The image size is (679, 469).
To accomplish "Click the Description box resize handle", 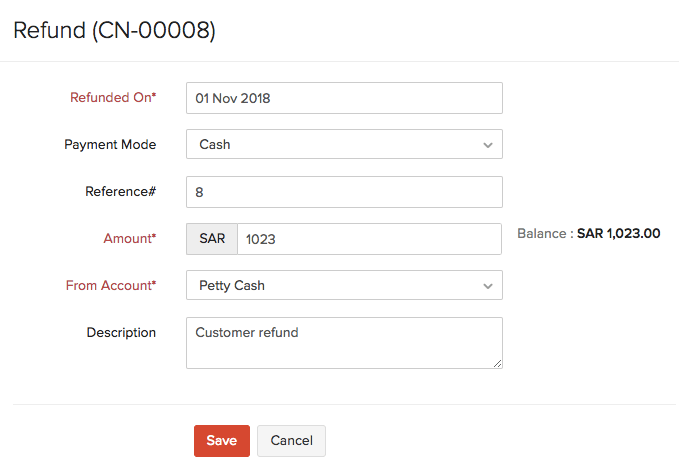I will pos(497,363).
